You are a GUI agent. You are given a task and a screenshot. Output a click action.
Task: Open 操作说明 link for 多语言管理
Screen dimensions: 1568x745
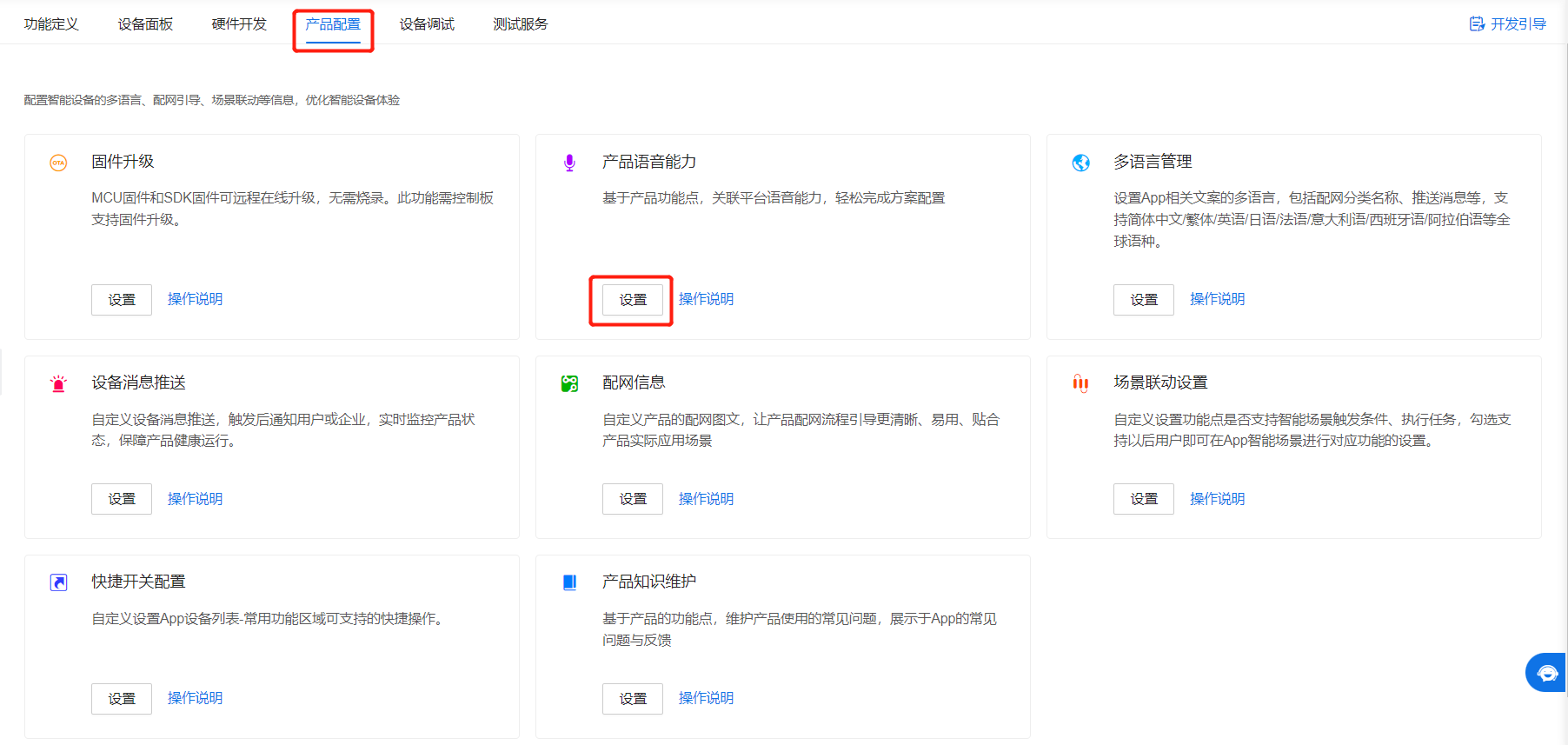click(1217, 299)
